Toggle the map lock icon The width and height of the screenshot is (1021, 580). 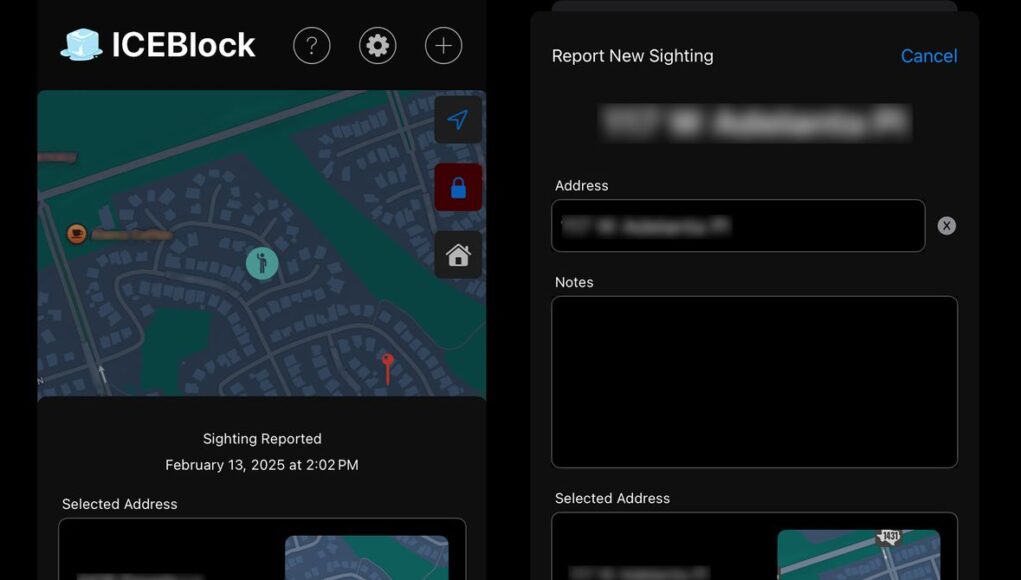click(458, 187)
